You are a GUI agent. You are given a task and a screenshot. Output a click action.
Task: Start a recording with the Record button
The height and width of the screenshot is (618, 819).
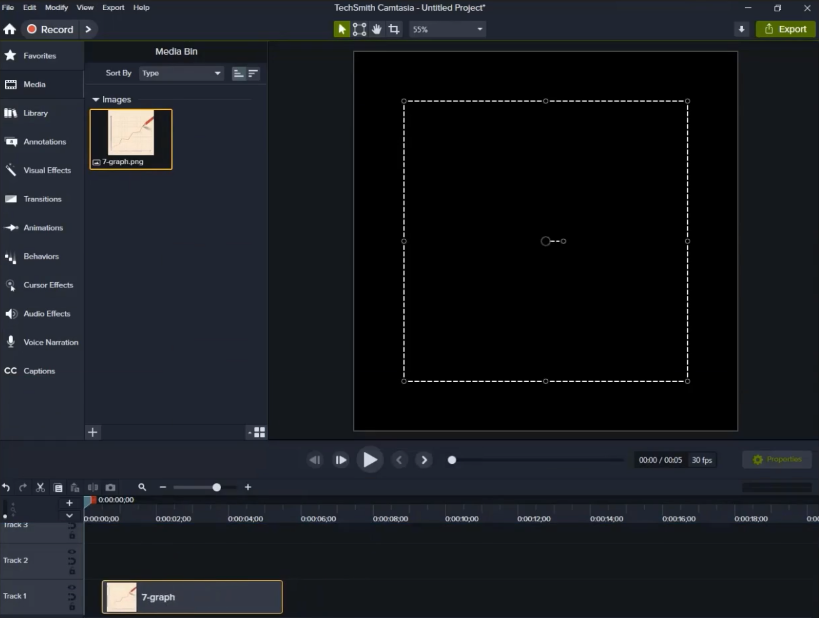(50, 29)
